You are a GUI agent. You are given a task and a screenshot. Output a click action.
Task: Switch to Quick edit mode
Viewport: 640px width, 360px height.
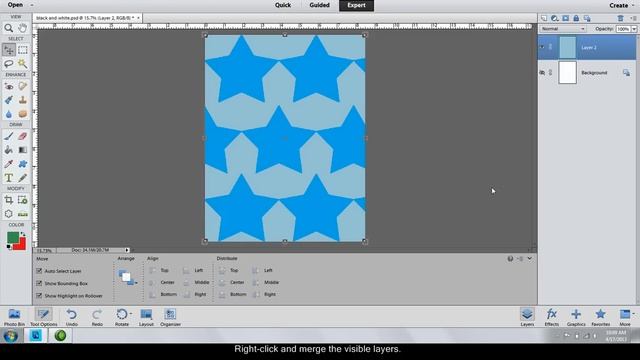pyautogui.click(x=283, y=5)
